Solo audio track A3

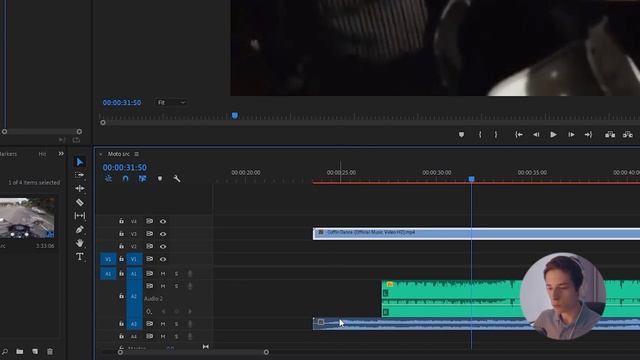(x=176, y=324)
